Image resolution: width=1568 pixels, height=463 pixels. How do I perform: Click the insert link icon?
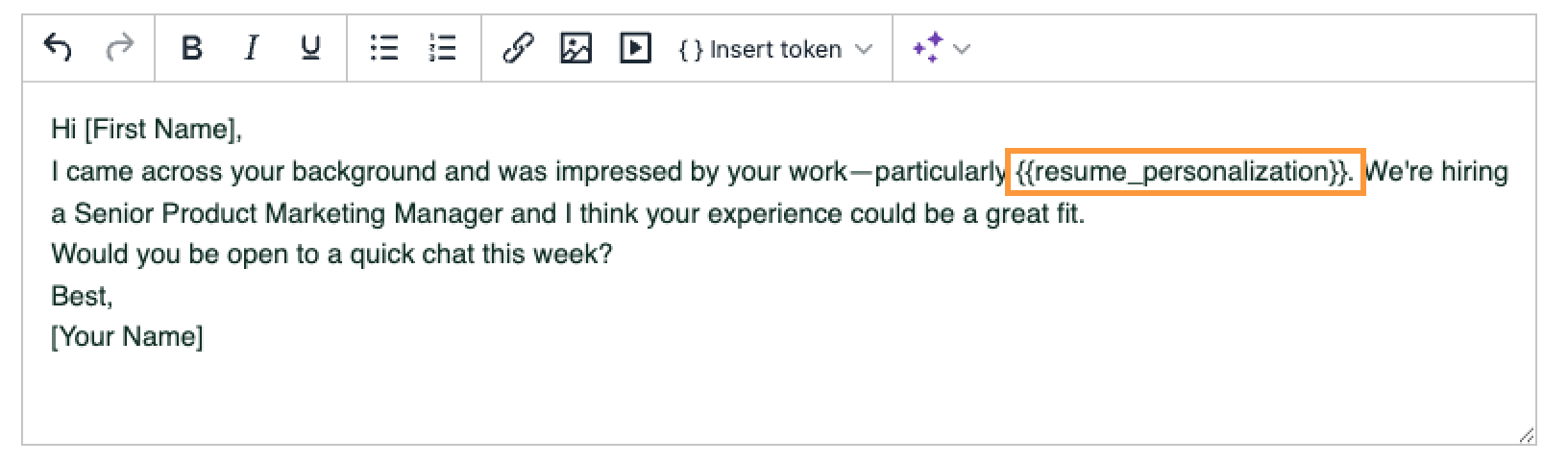coord(518,48)
